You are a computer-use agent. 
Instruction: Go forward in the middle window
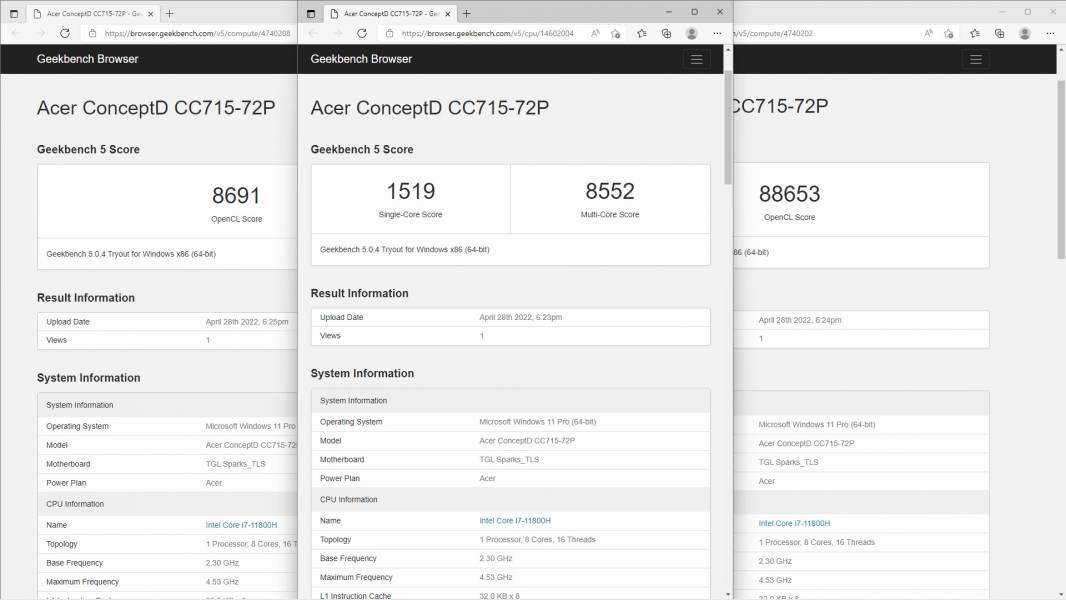337,33
